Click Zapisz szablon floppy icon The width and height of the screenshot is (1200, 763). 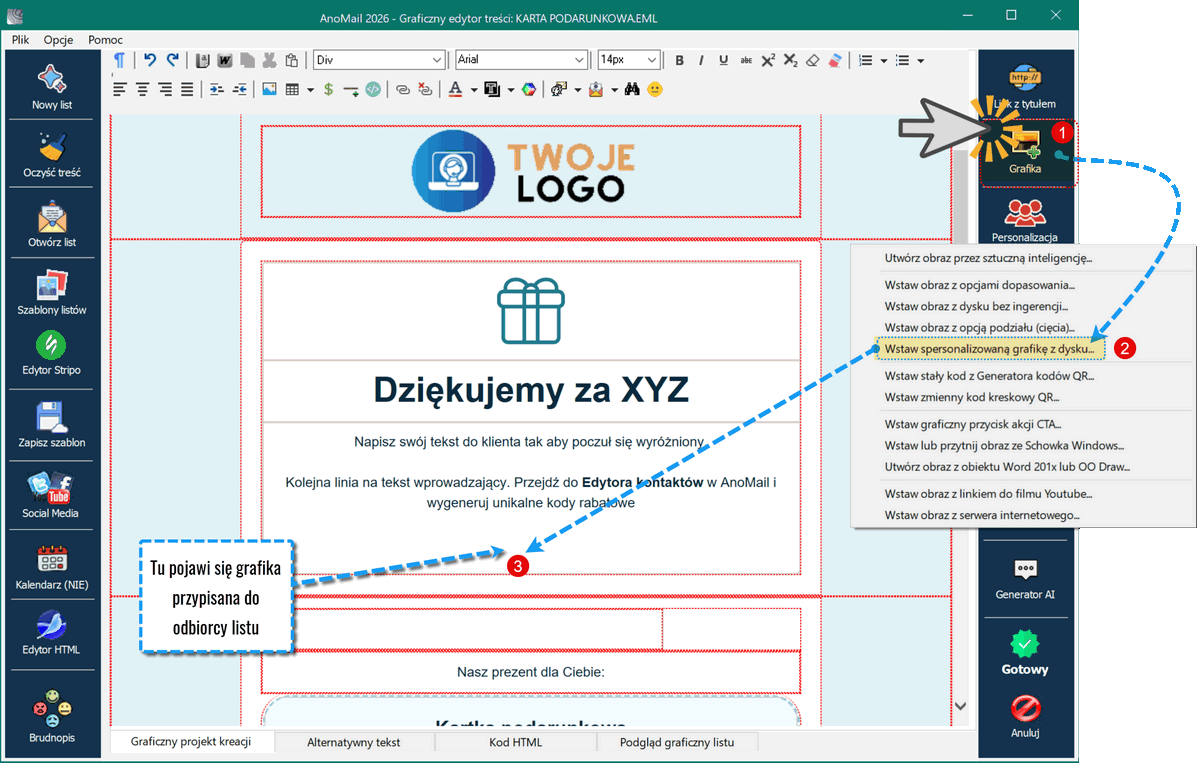[51, 417]
